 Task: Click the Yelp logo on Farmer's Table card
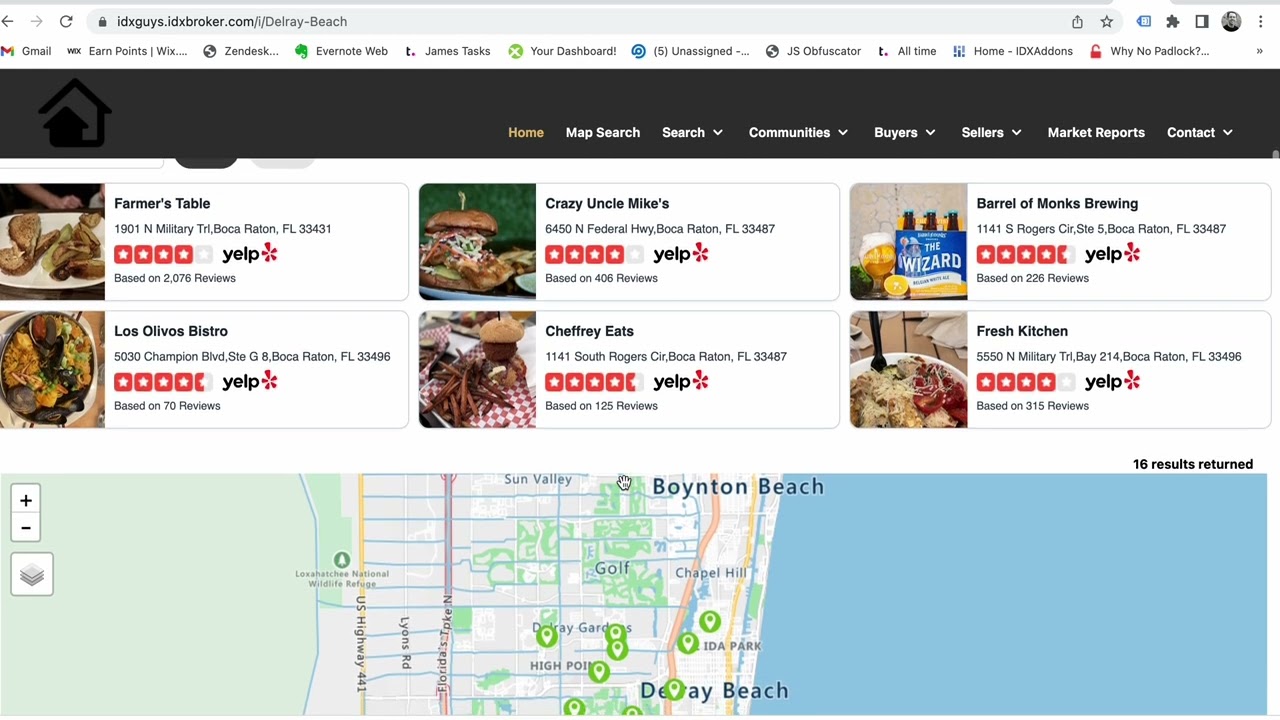click(250, 254)
